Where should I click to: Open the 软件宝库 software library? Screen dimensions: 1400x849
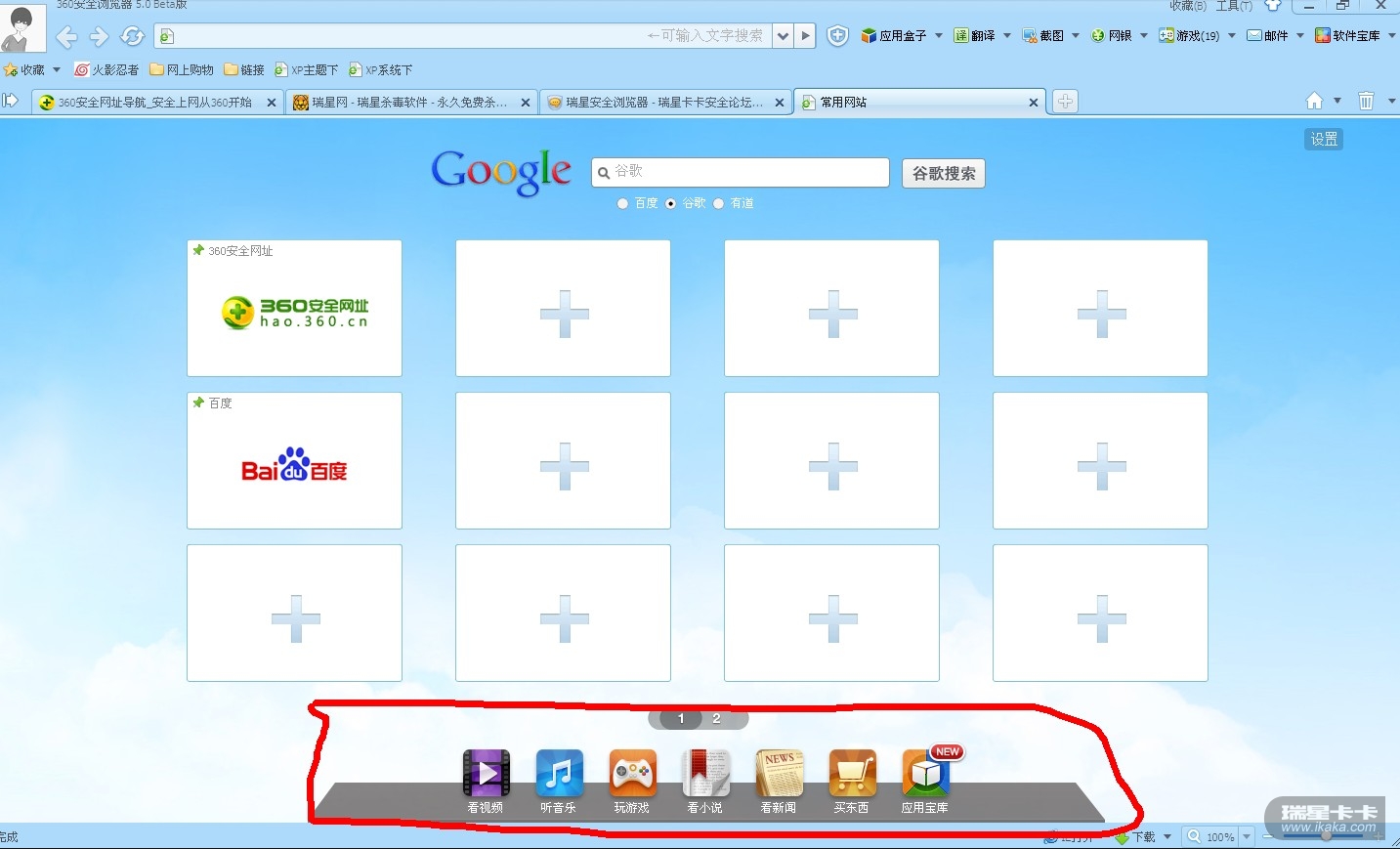(x=1347, y=36)
